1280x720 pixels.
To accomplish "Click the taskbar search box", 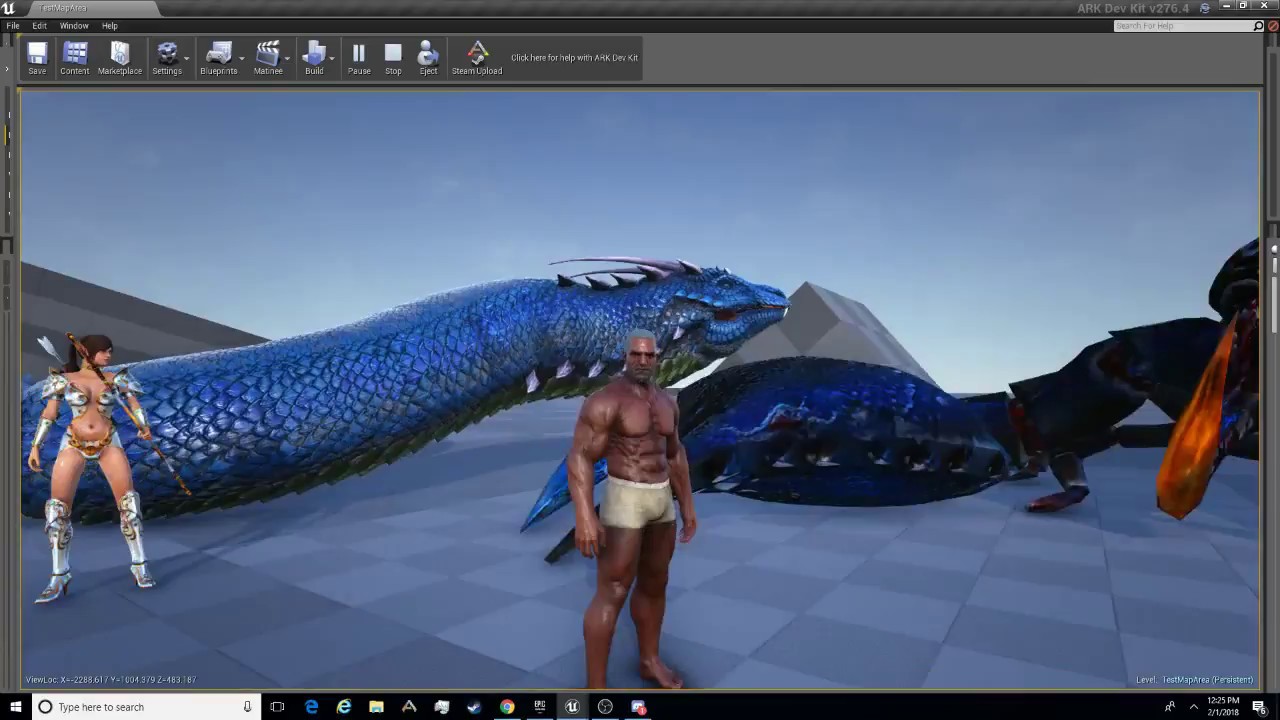I will pyautogui.click(x=146, y=707).
